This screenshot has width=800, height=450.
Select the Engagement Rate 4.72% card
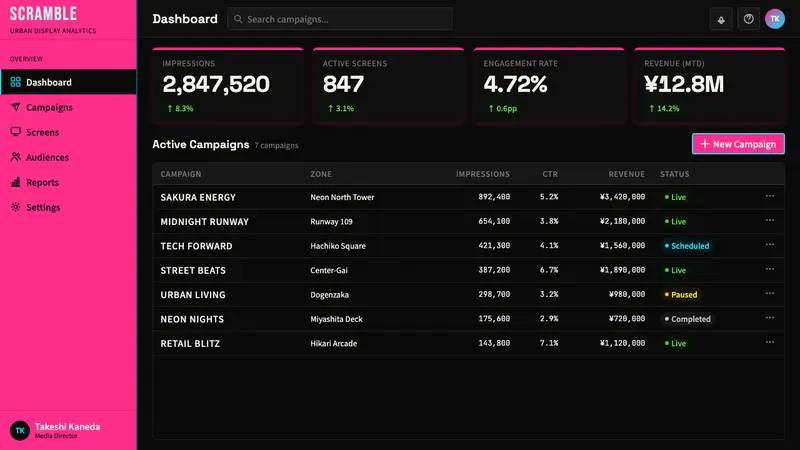[x=549, y=86]
